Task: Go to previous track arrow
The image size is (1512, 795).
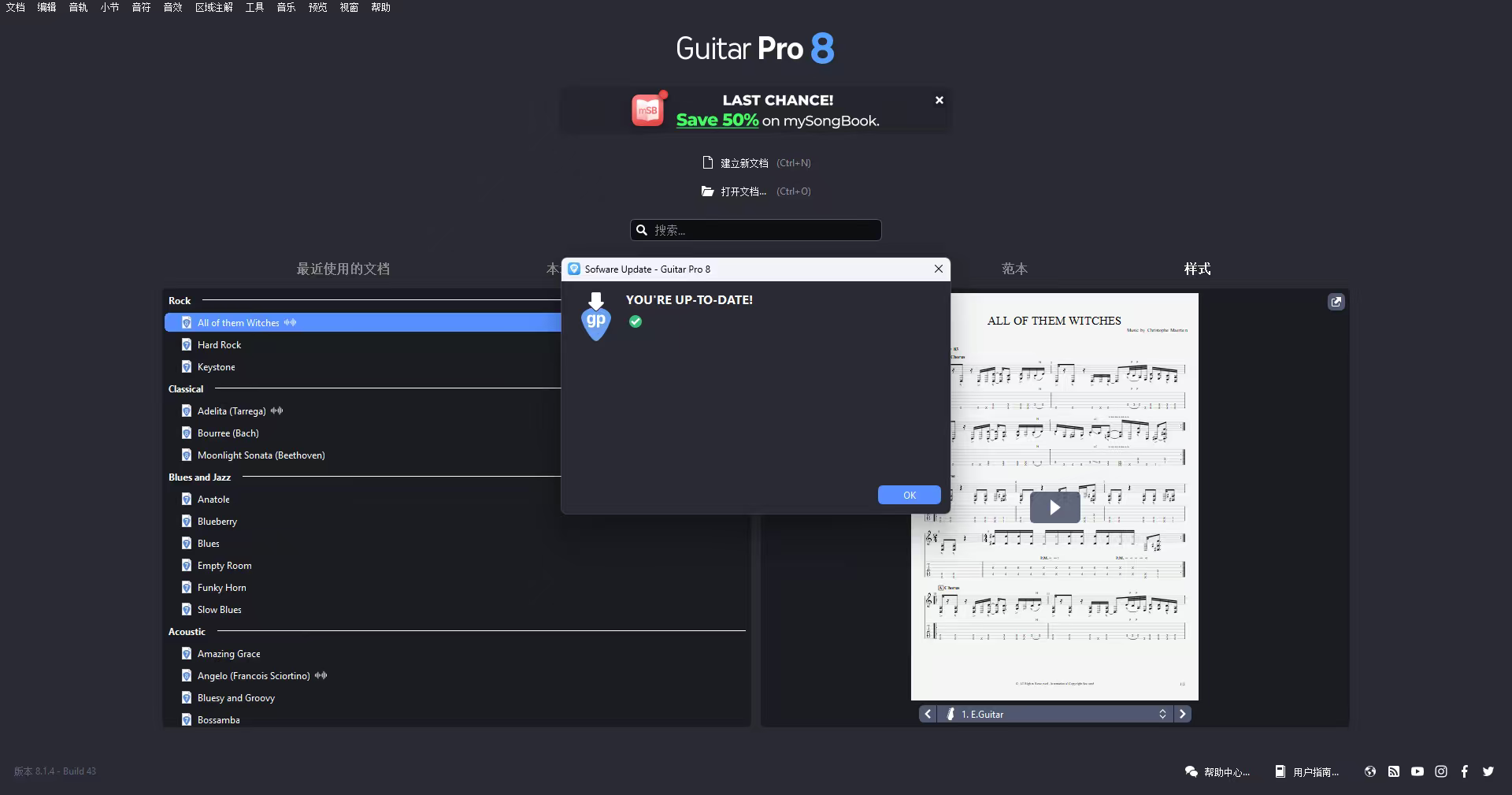Action: click(x=928, y=714)
